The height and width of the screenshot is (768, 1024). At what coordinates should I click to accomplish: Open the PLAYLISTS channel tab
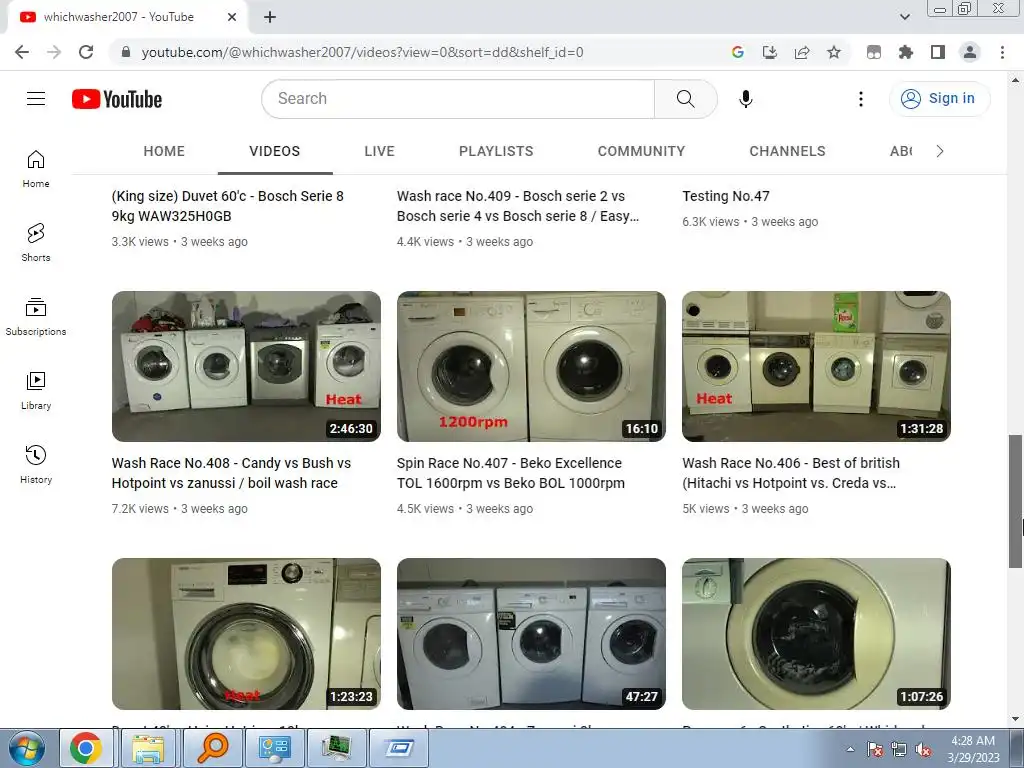(496, 152)
